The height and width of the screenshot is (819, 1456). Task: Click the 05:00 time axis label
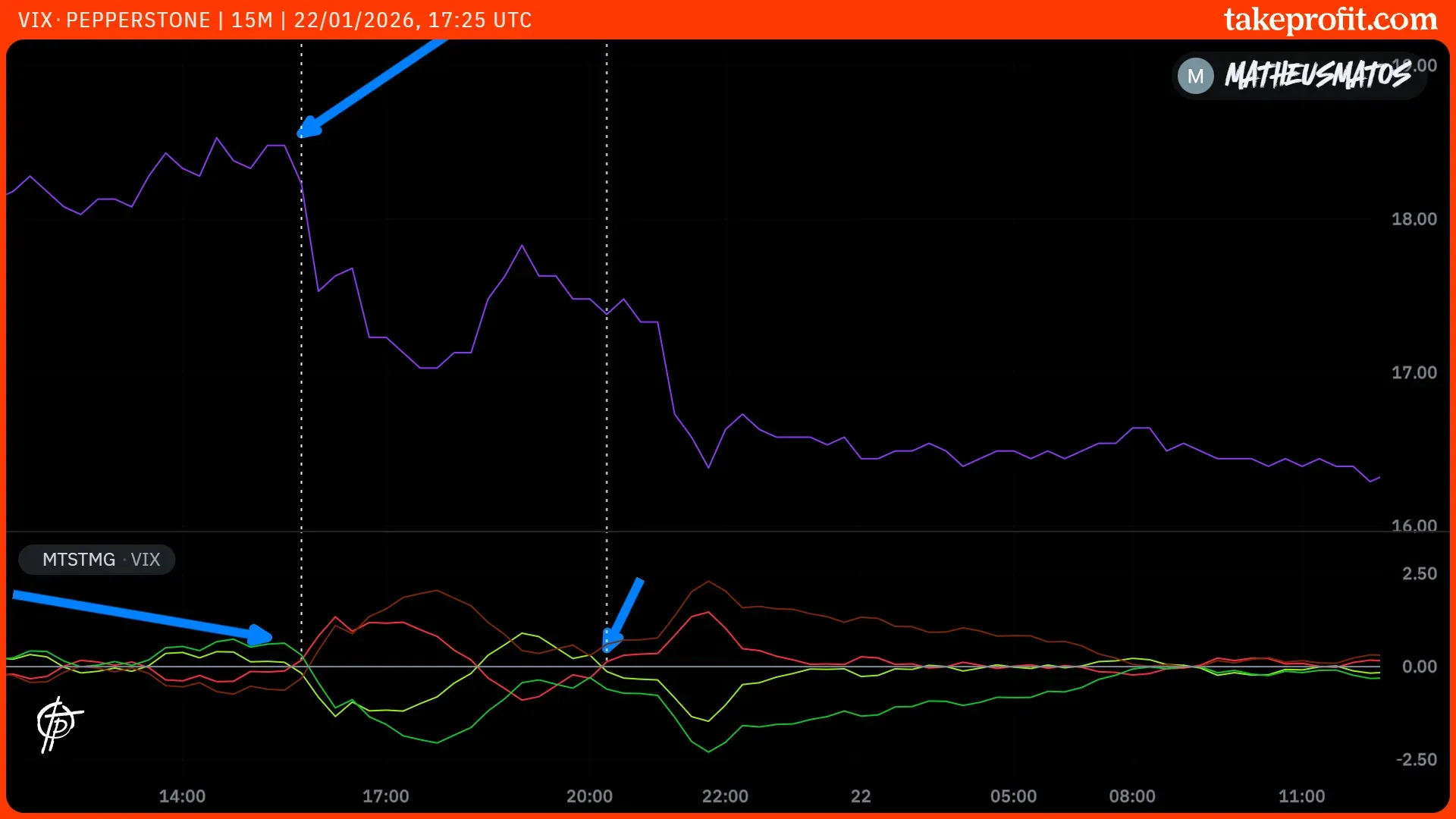point(1013,796)
